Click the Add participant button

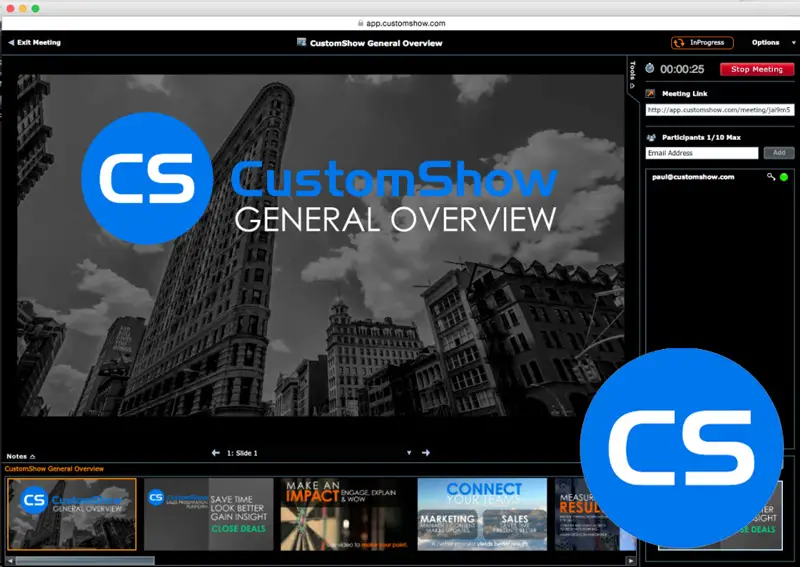coord(779,153)
